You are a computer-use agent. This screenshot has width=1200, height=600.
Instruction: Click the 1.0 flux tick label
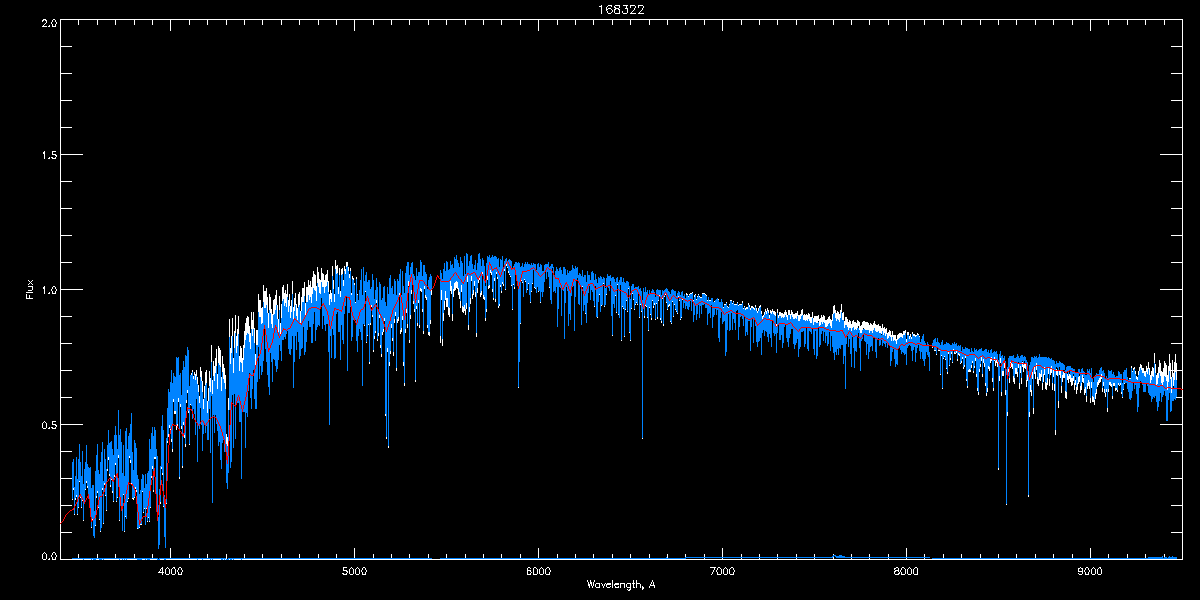pos(47,290)
